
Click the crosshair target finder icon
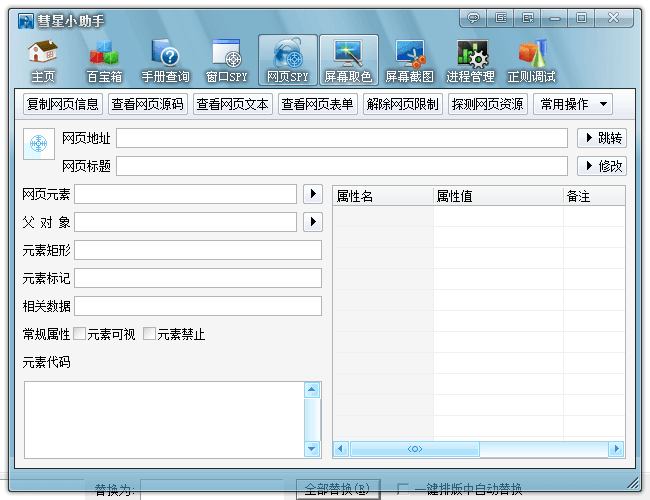coord(38,145)
